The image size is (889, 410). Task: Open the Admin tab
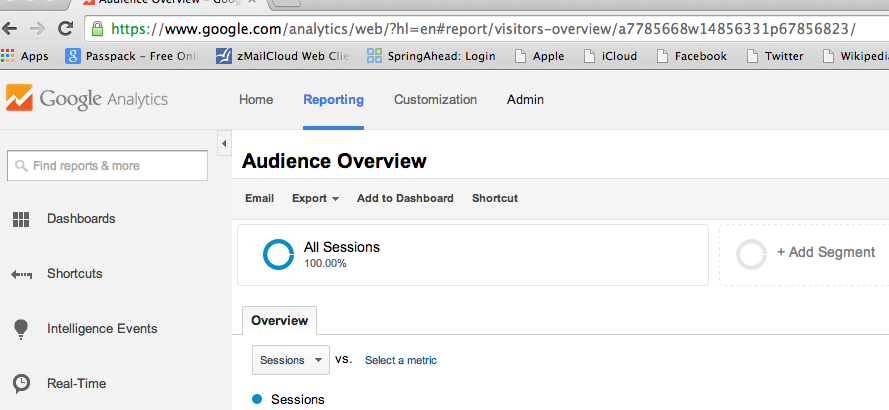tap(525, 100)
